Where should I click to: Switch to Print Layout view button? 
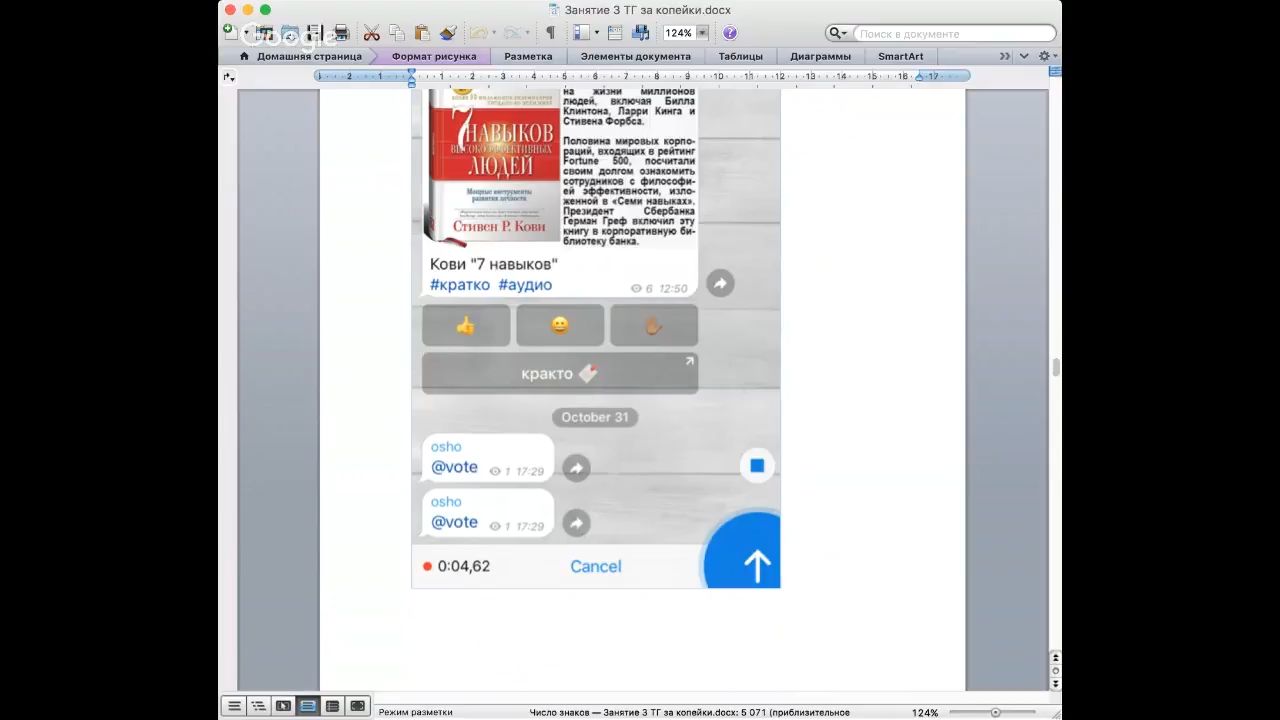point(308,706)
